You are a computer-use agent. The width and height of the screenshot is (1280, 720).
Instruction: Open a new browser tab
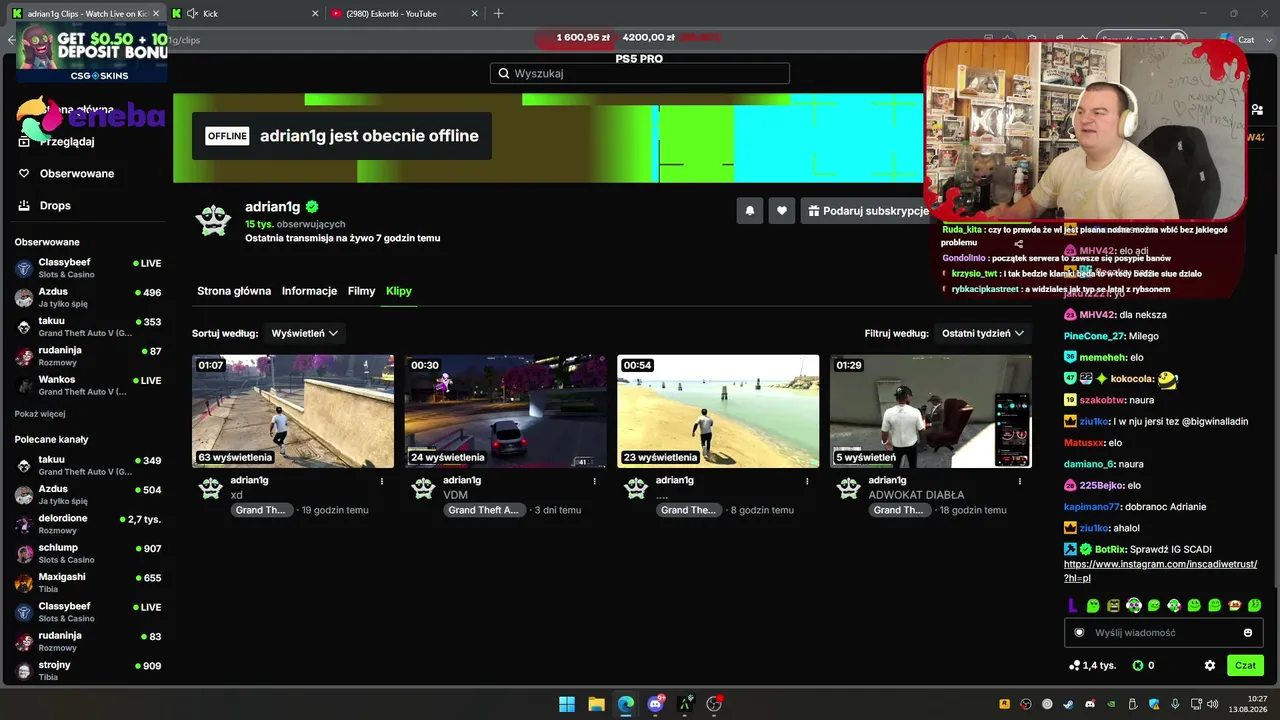click(x=498, y=13)
